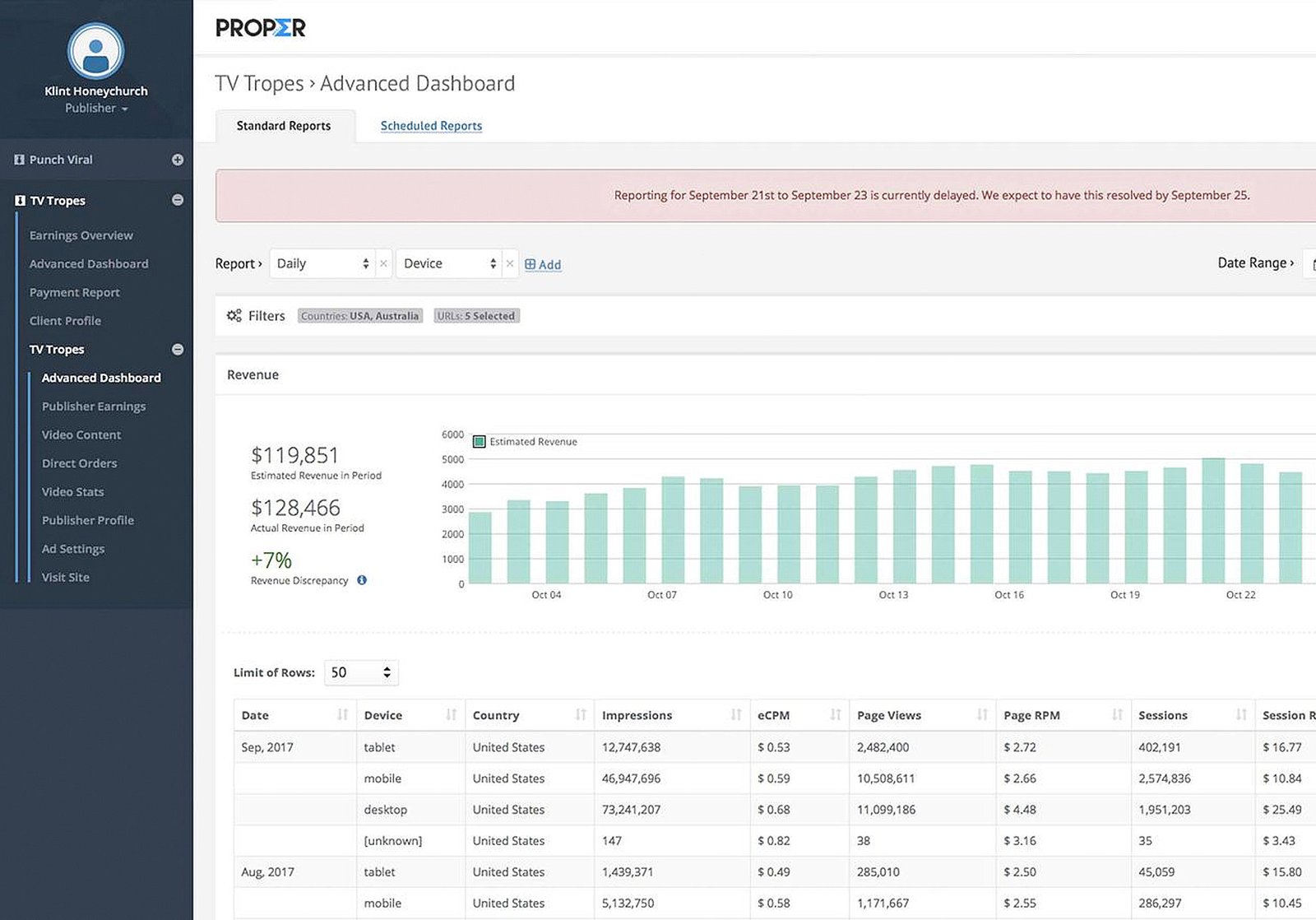This screenshot has width=1316, height=920.
Task: Sort table by eCPM column icon
Action: (x=835, y=715)
